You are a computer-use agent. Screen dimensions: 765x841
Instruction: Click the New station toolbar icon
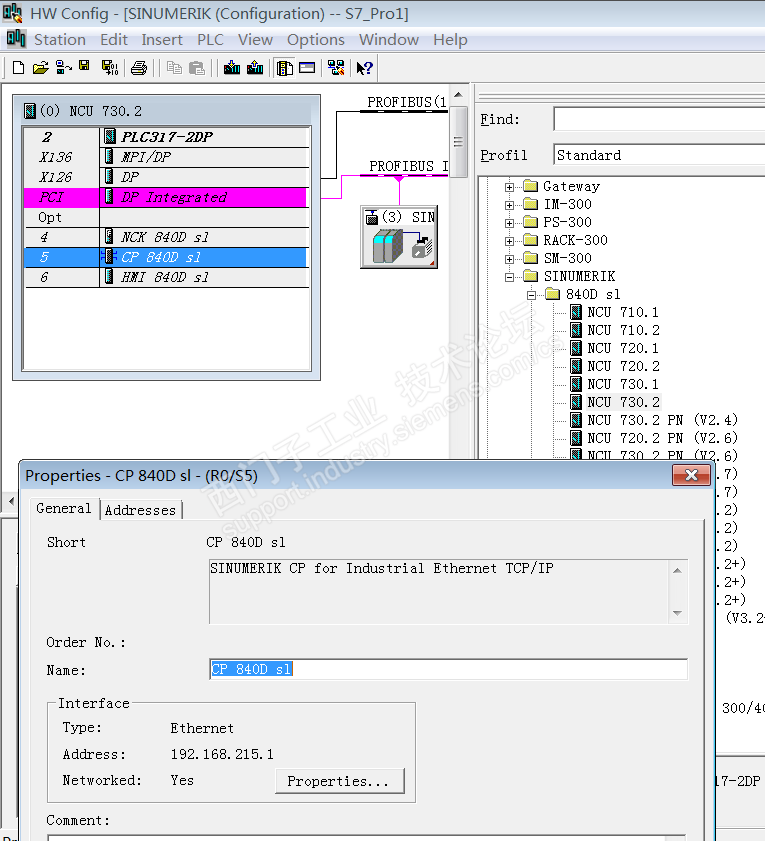point(18,68)
